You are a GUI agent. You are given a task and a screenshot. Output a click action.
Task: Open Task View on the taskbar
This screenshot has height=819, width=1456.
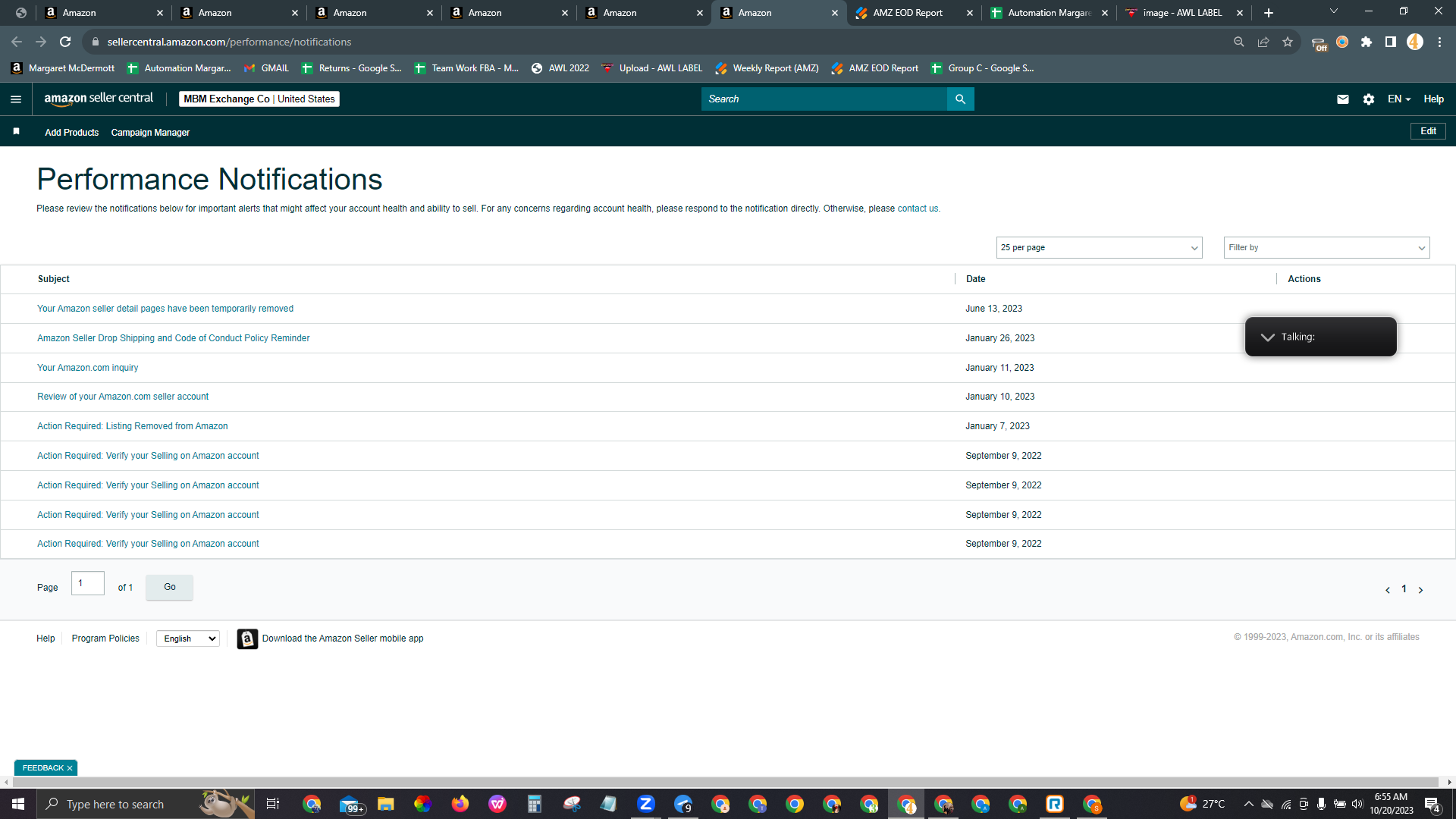(x=273, y=804)
